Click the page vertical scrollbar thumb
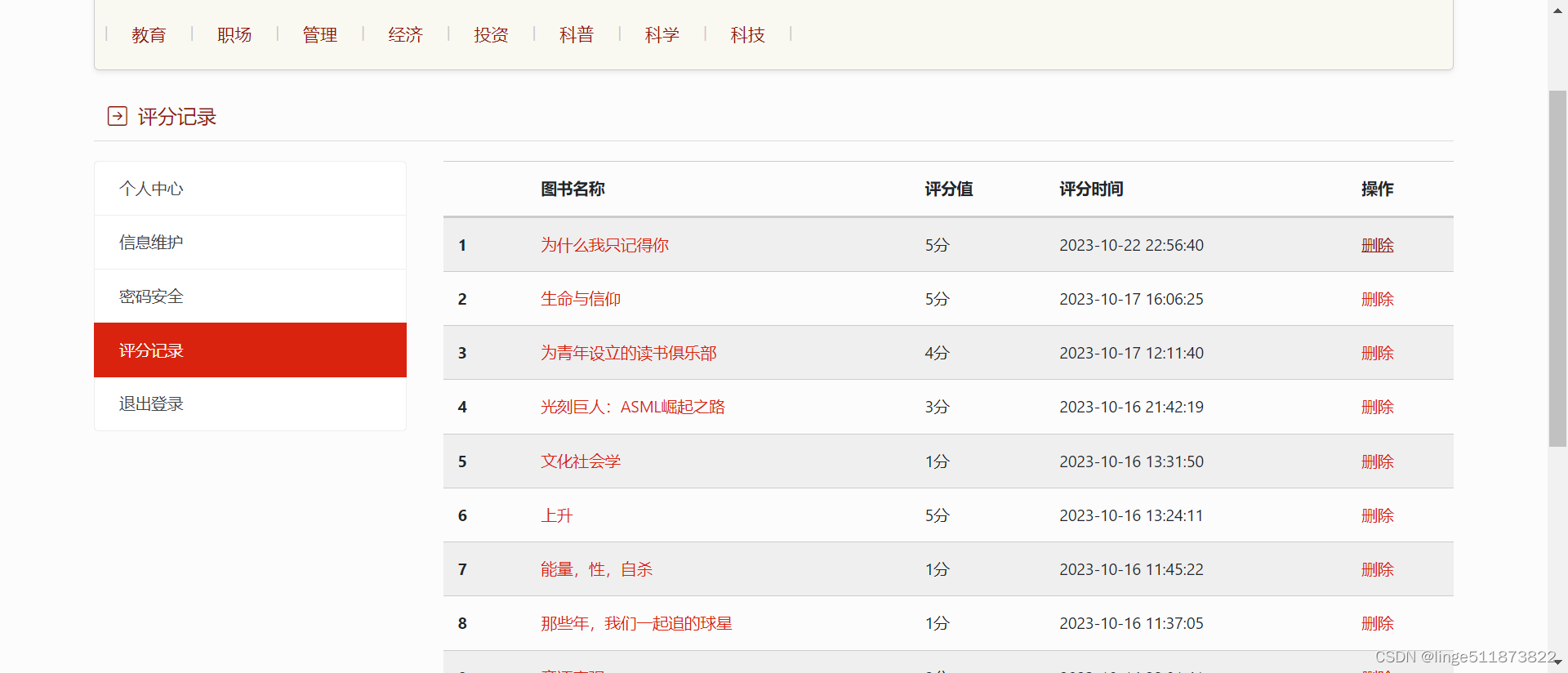The image size is (1568, 673). tap(1557, 269)
